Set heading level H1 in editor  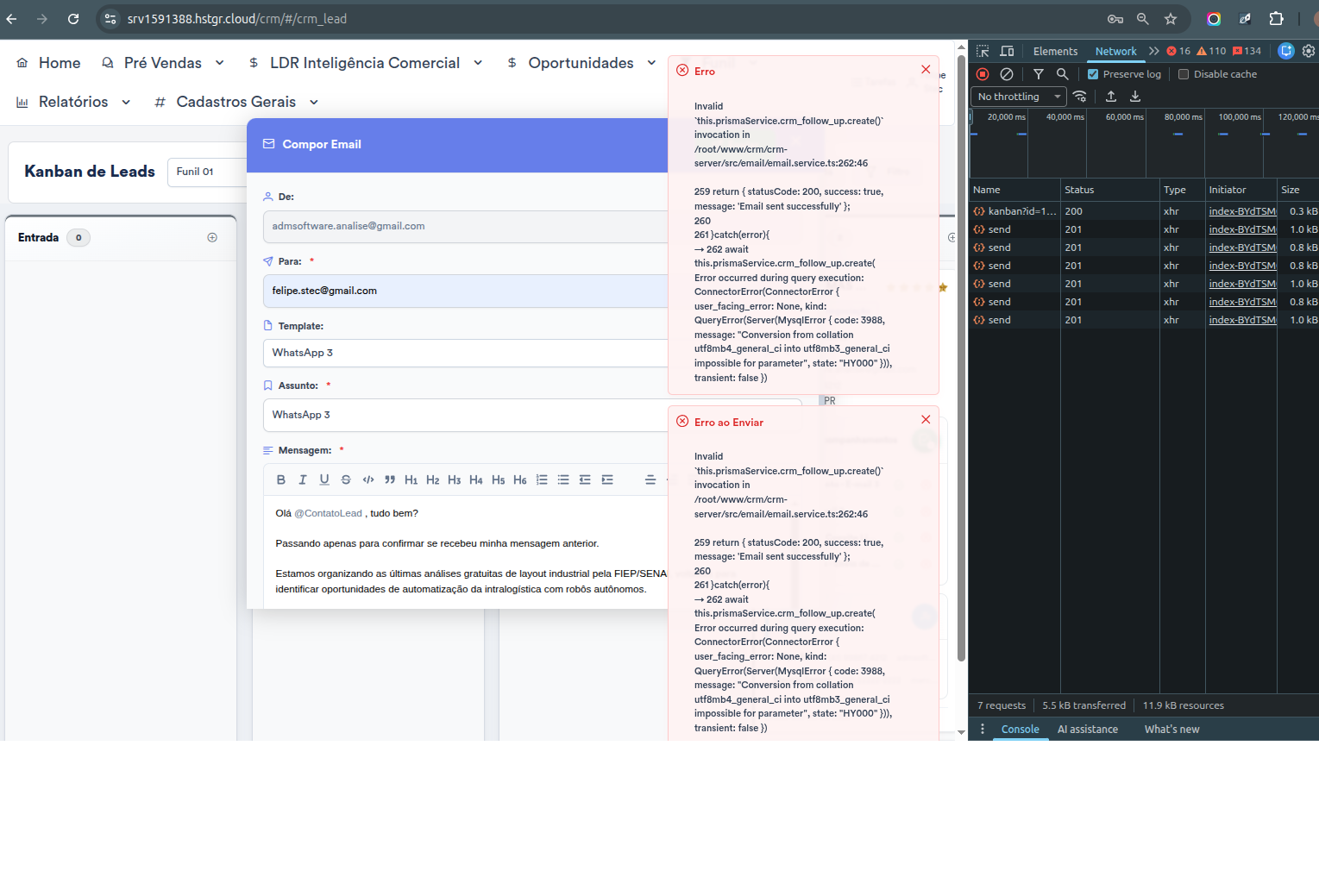pyautogui.click(x=411, y=479)
